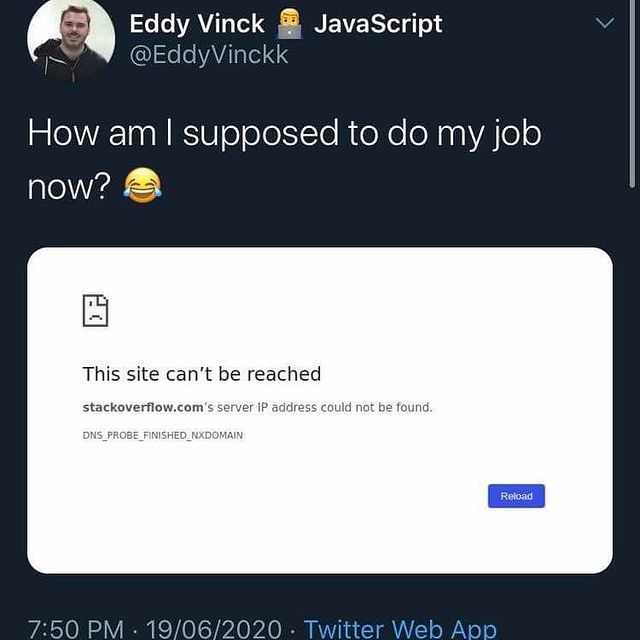
Task: Click the JavaScript label in the name
Action: tap(378, 24)
